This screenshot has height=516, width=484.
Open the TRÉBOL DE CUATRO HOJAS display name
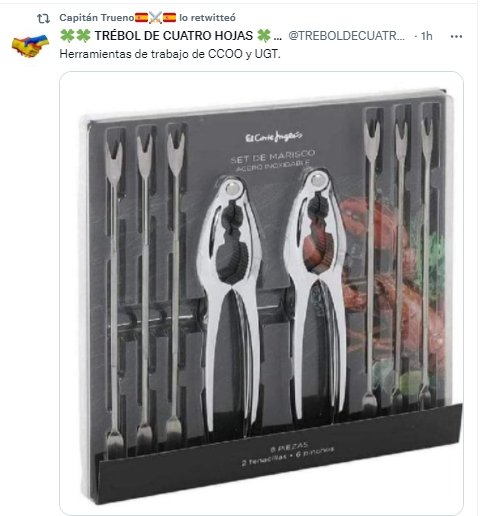pyautogui.click(x=174, y=36)
